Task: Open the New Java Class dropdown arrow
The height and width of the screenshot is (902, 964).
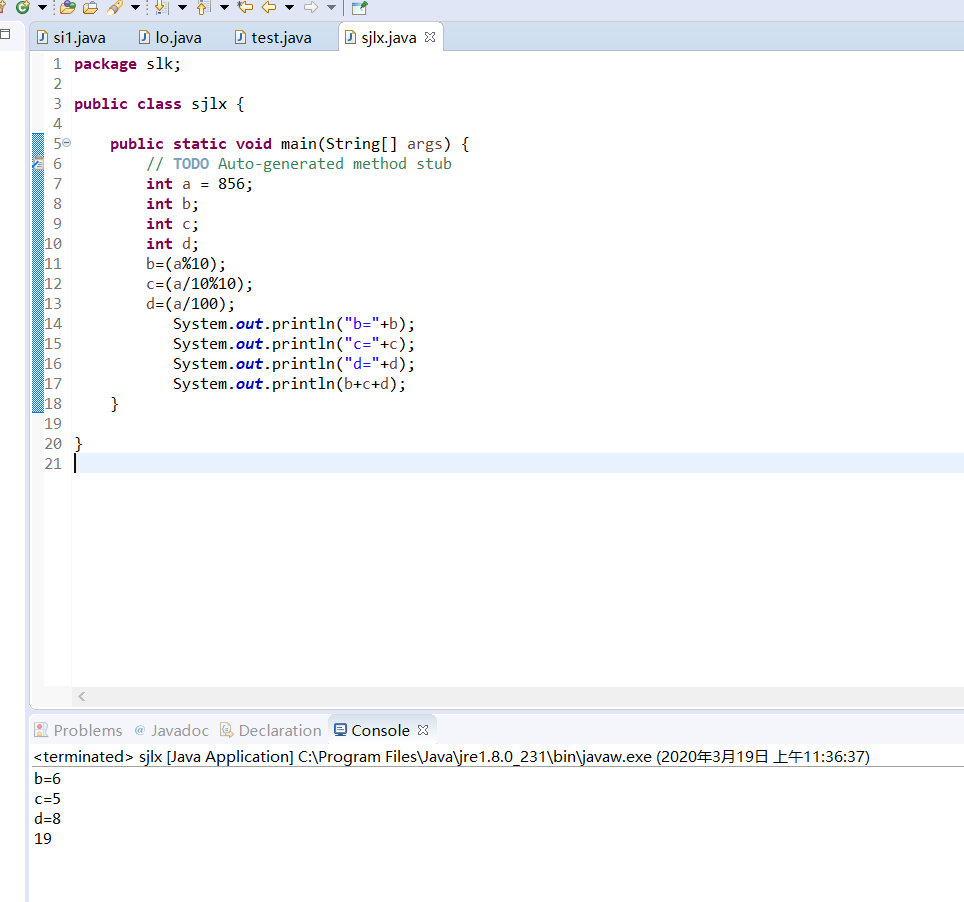Action: [42, 7]
